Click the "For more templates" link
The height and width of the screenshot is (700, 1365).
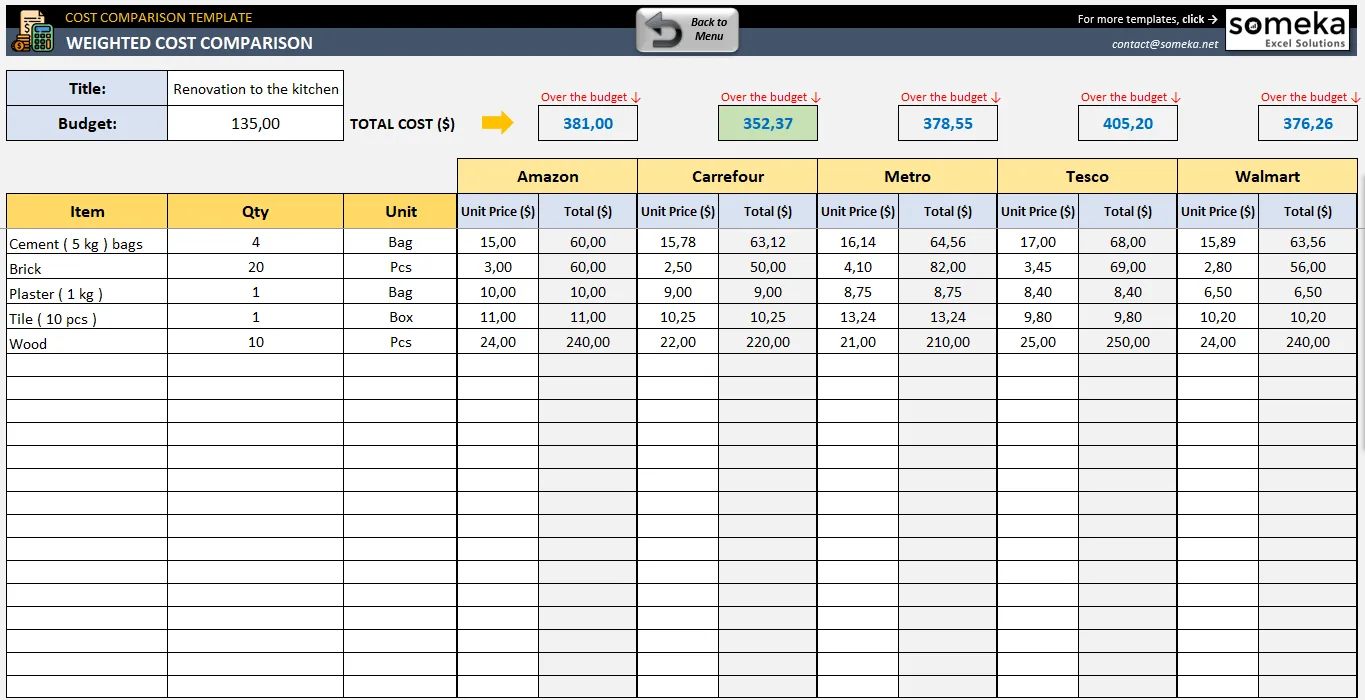pos(1147,19)
